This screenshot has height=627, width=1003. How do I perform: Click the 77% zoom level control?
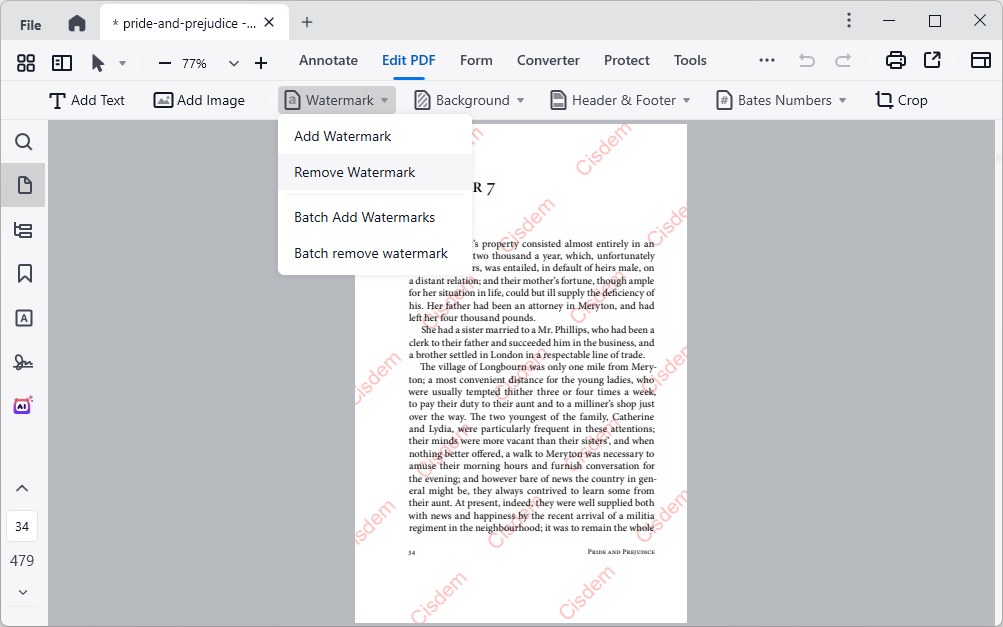click(192, 62)
